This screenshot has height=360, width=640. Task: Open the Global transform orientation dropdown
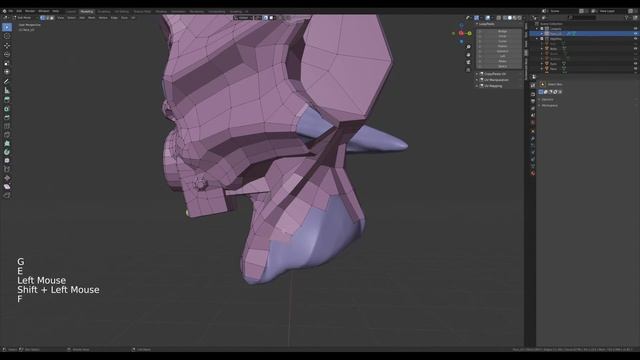[x=243, y=18]
